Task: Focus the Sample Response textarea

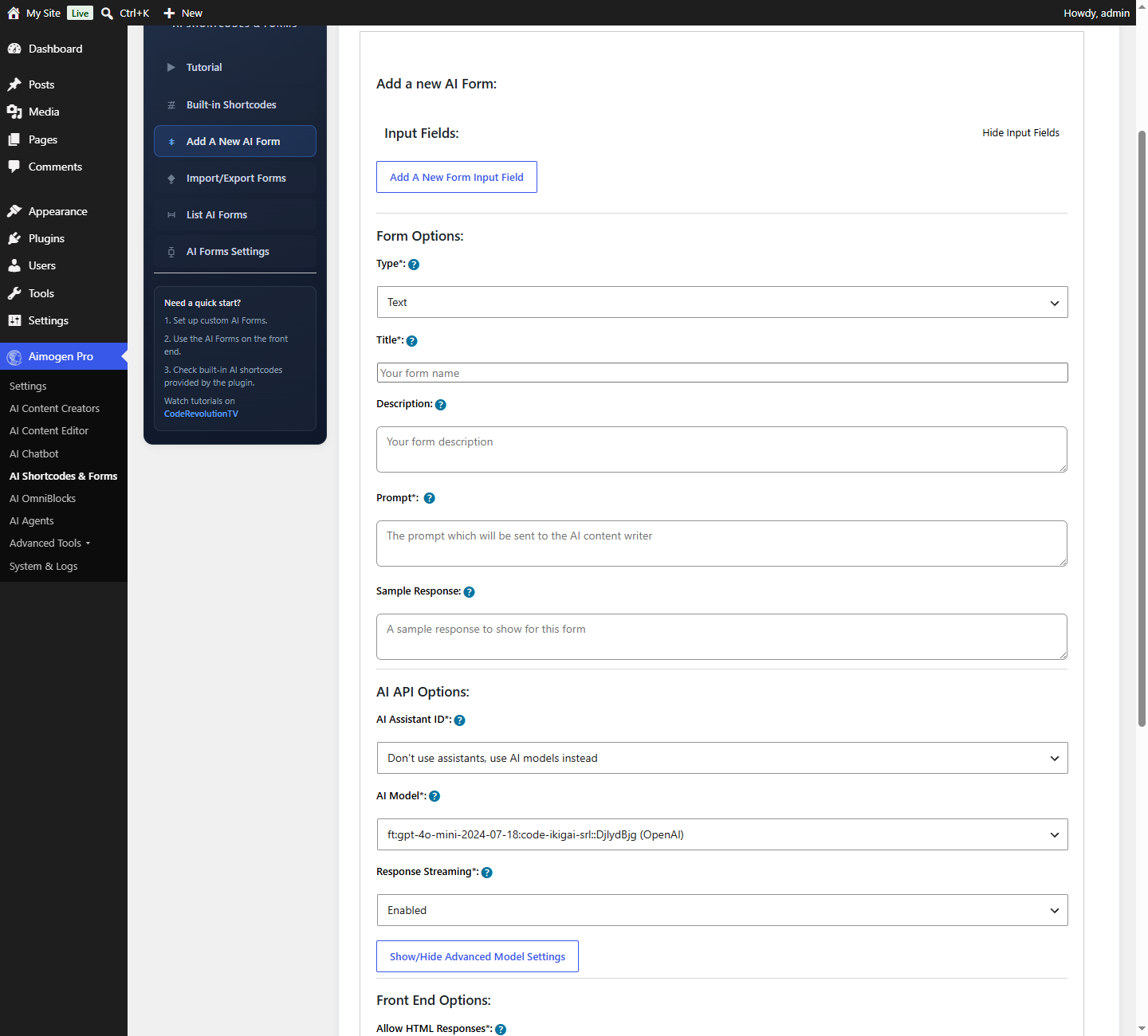Action: (722, 637)
